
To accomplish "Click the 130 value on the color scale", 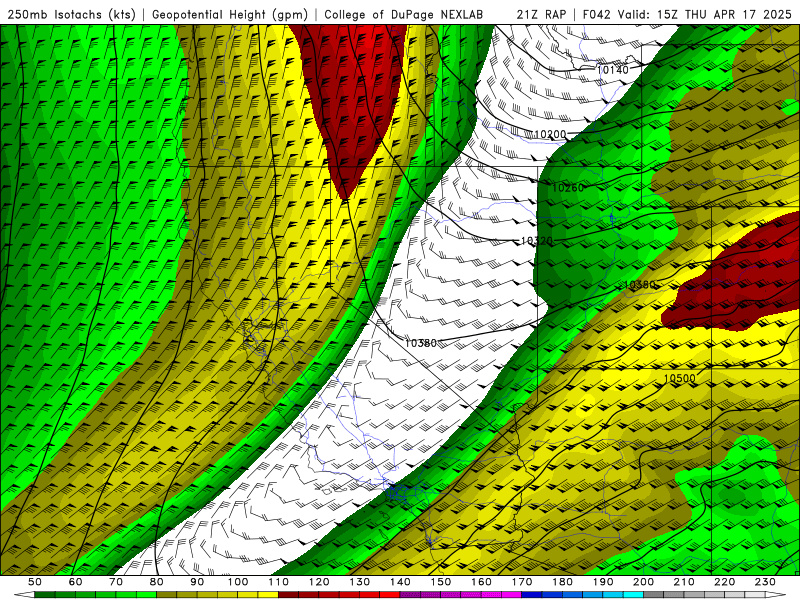I will 359,582.
